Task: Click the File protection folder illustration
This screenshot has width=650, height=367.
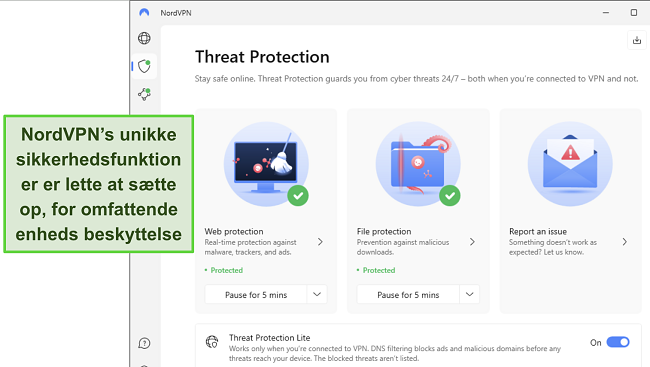Action: point(418,164)
